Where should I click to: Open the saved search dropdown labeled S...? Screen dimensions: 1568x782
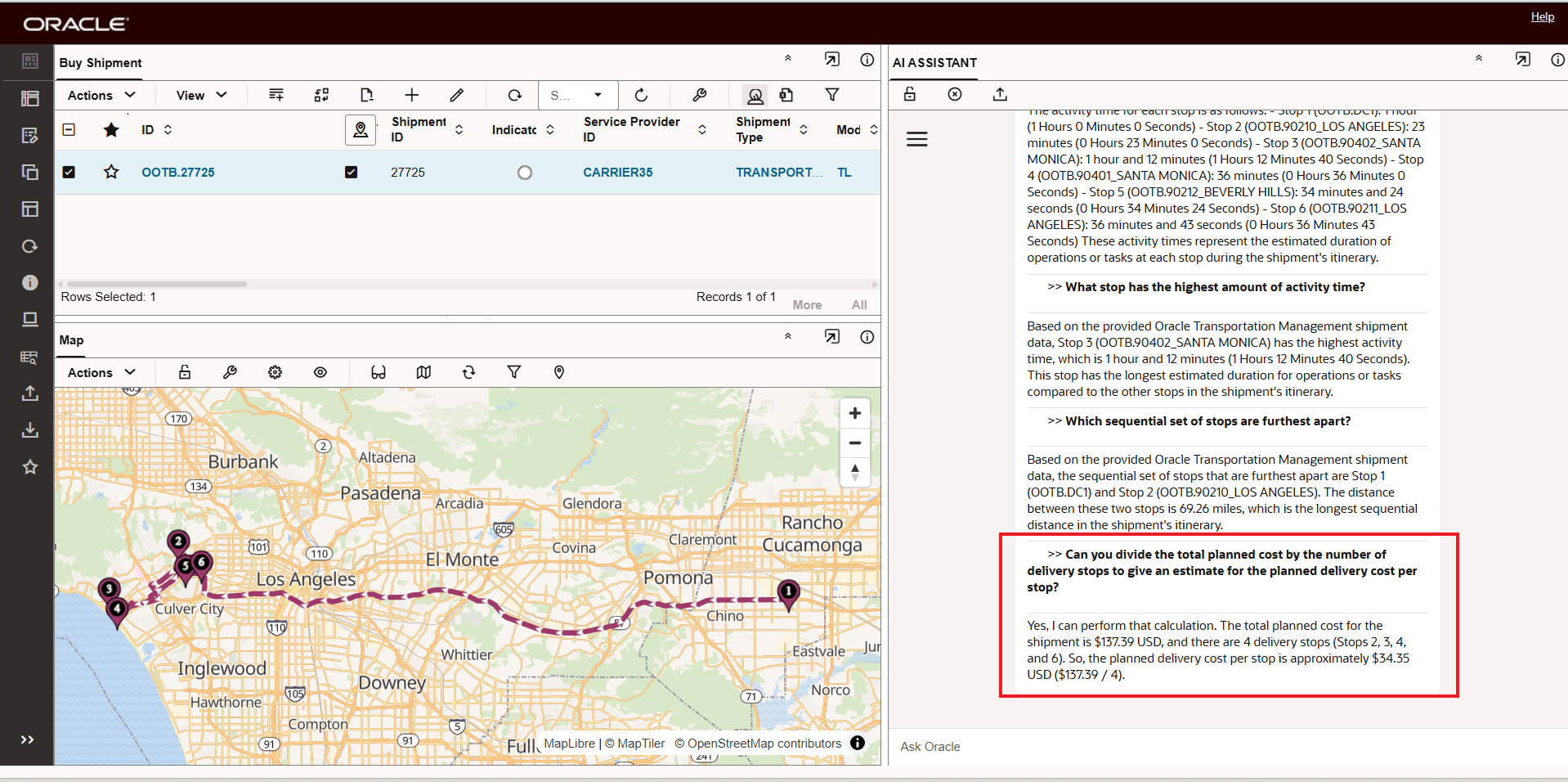click(x=578, y=95)
